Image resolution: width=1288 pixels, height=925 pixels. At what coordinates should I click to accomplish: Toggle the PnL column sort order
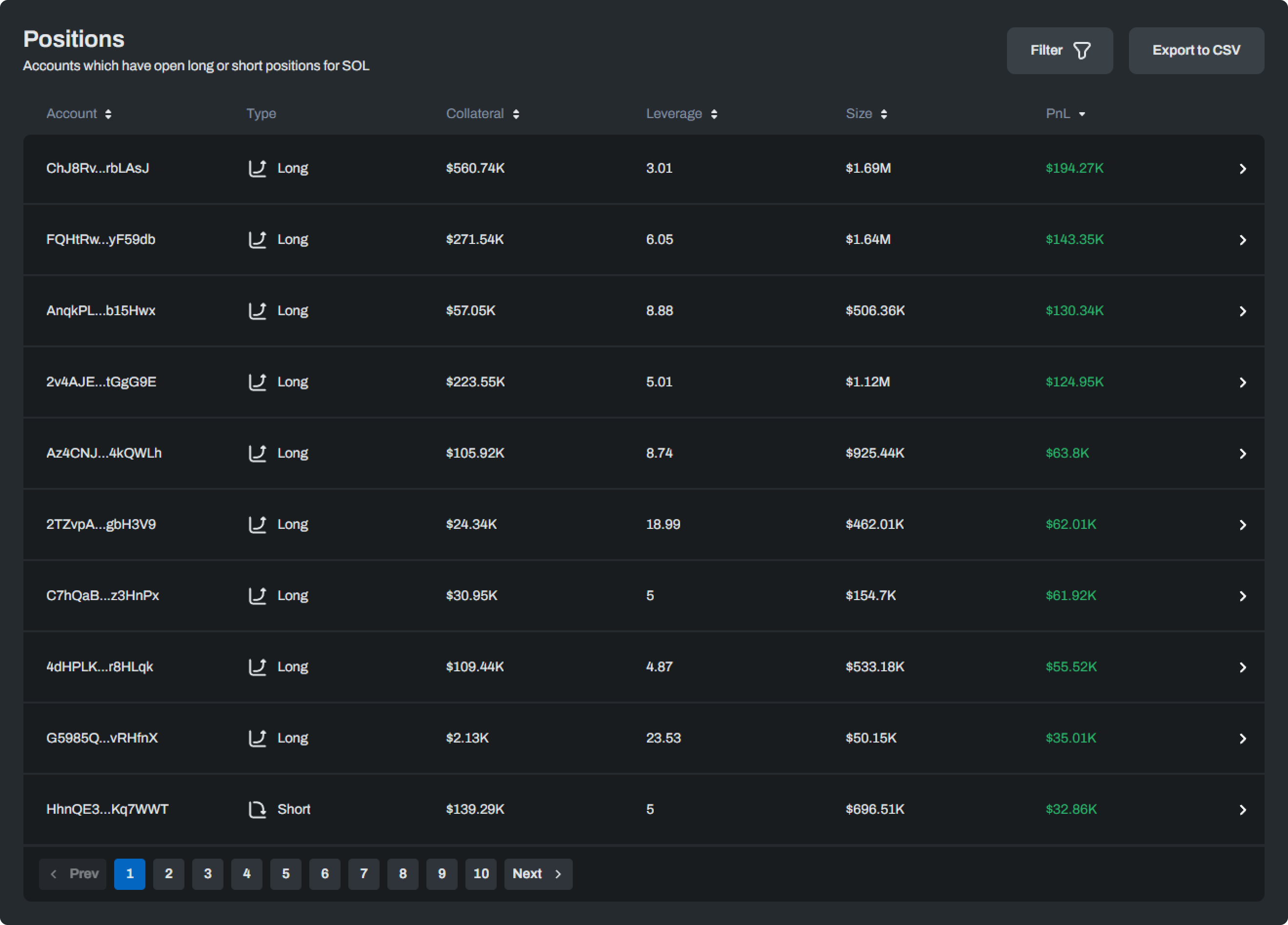pos(1066,114)
